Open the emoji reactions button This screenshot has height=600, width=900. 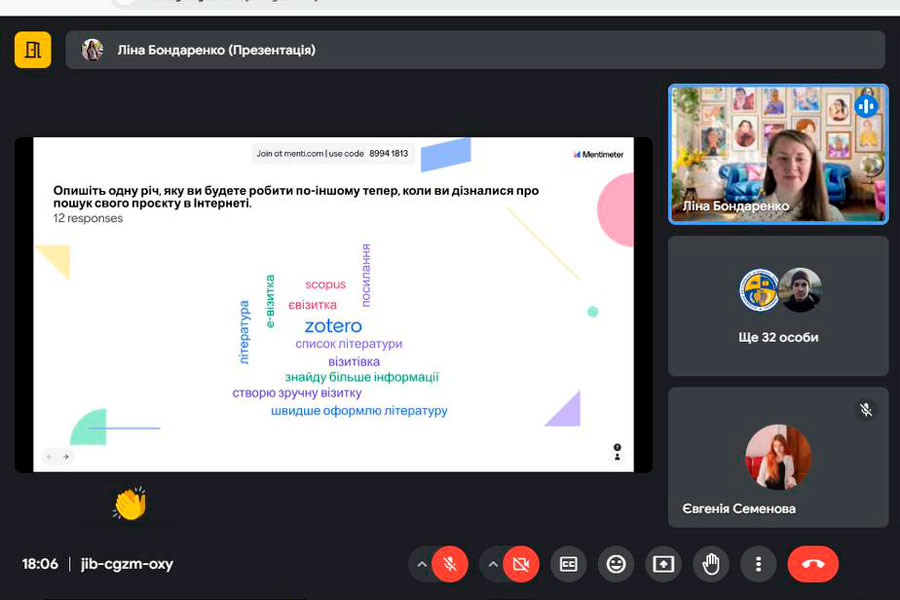(x=616, y=564)
